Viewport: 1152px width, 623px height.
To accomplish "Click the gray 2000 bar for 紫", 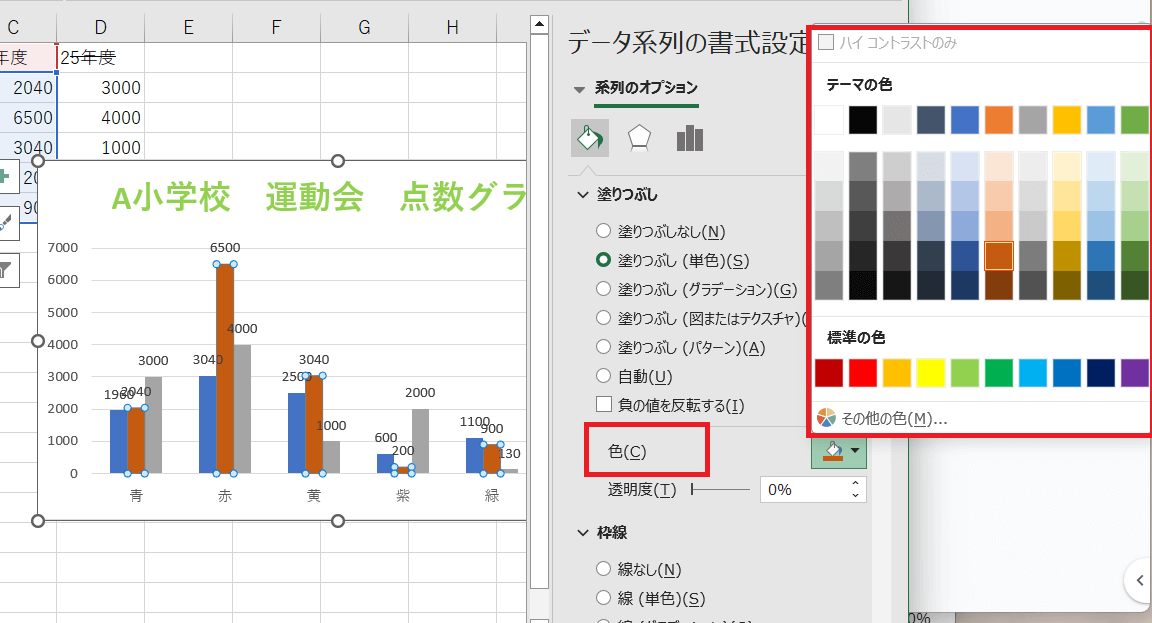I will coord(420,441).
